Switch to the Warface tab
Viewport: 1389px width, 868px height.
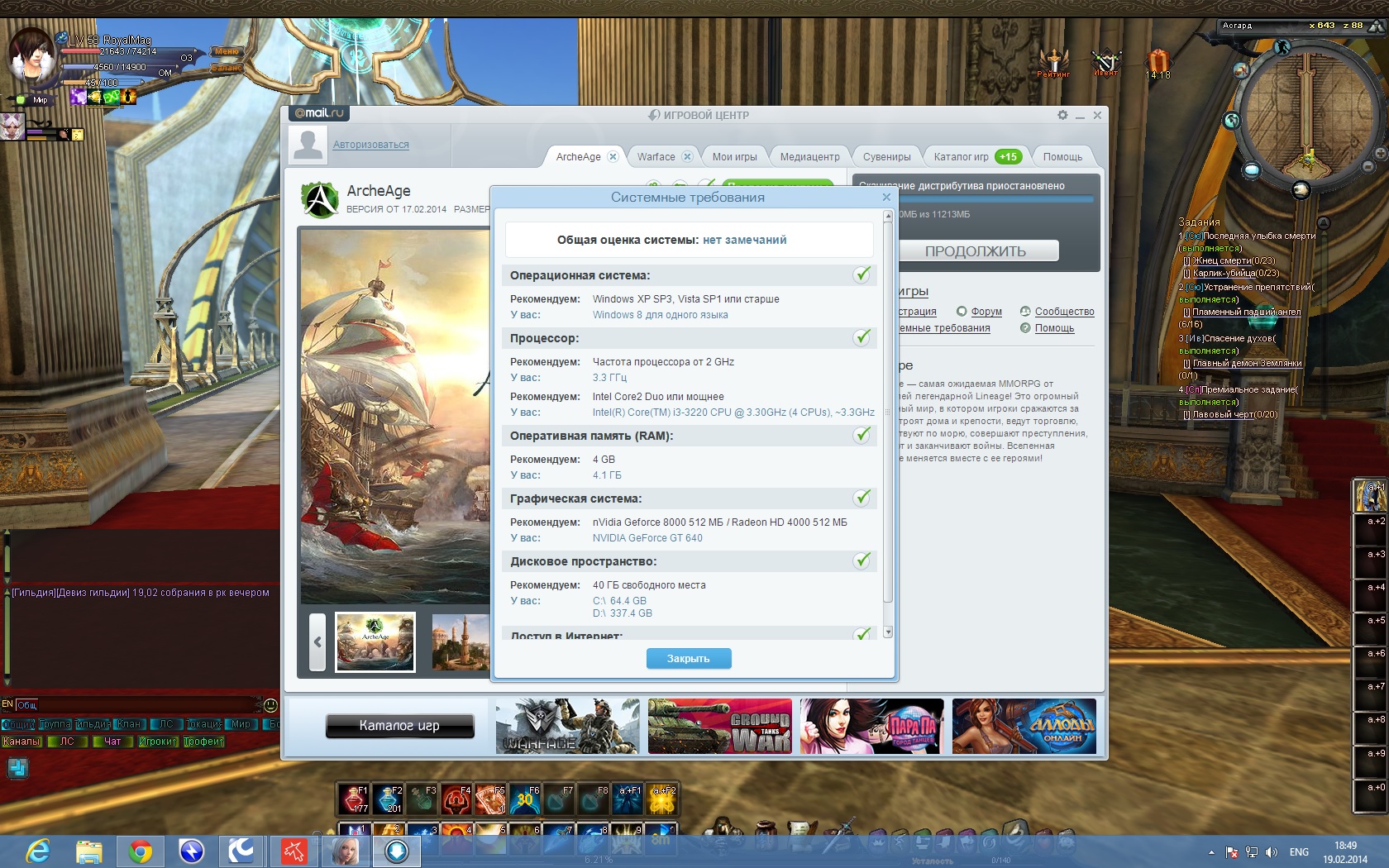point(656,156)
